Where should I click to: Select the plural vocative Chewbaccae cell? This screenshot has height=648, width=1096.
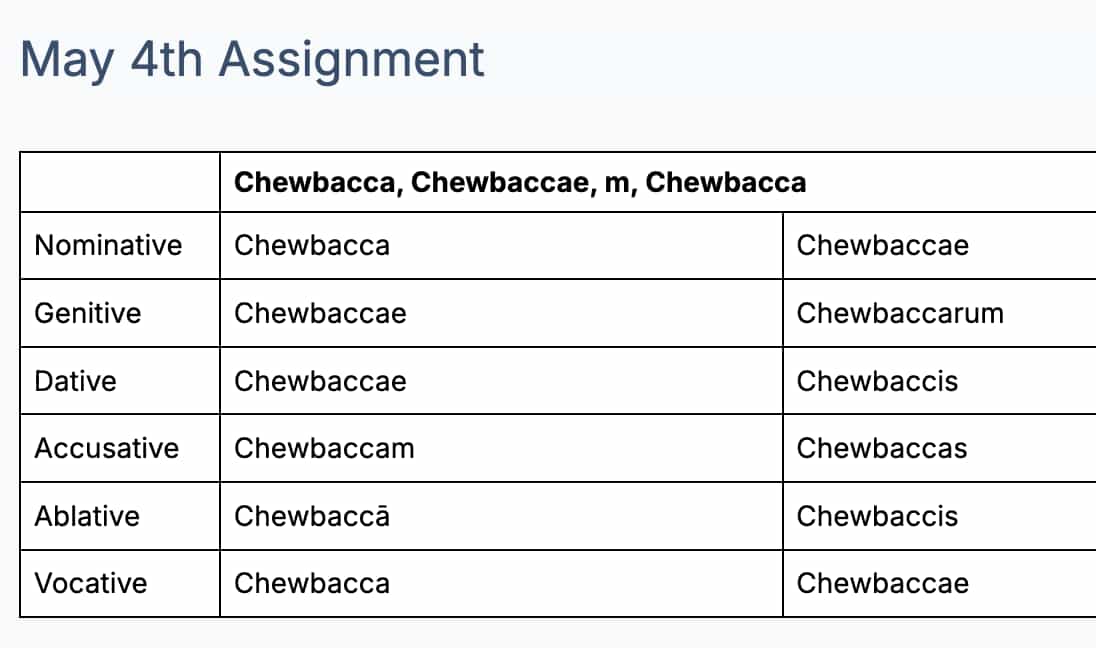pyautogui.click(x=939, y=583)
